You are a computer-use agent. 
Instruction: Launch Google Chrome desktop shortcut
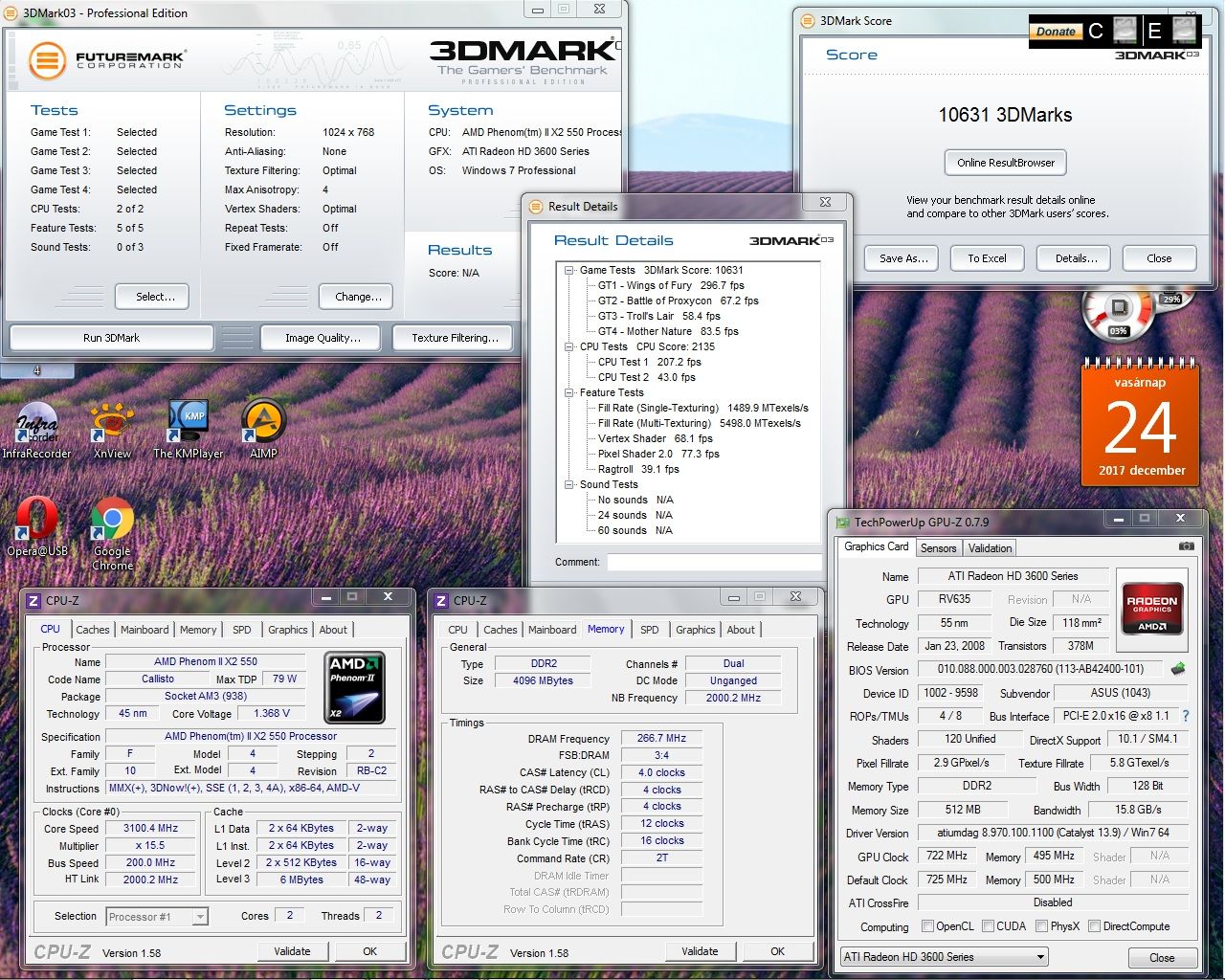point(112,534)
